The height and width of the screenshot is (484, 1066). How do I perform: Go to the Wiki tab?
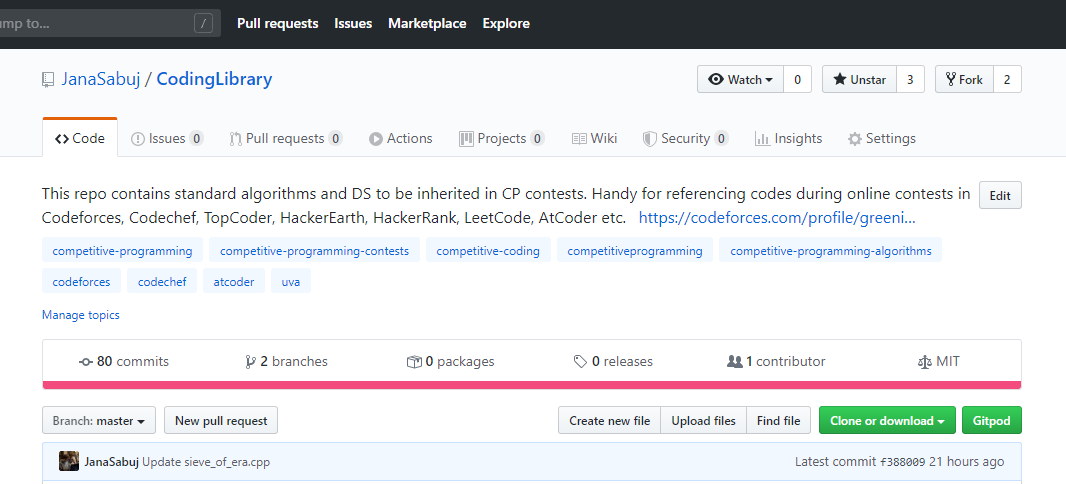pyautogui.click(x=594, y=139)
